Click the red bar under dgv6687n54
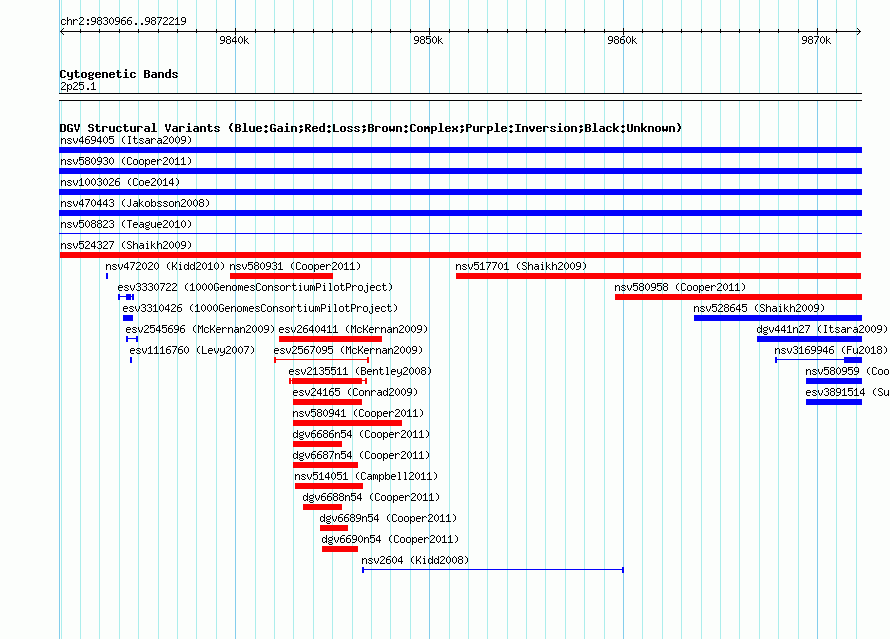This screenshot has width=890, height=639. [325, 465]
